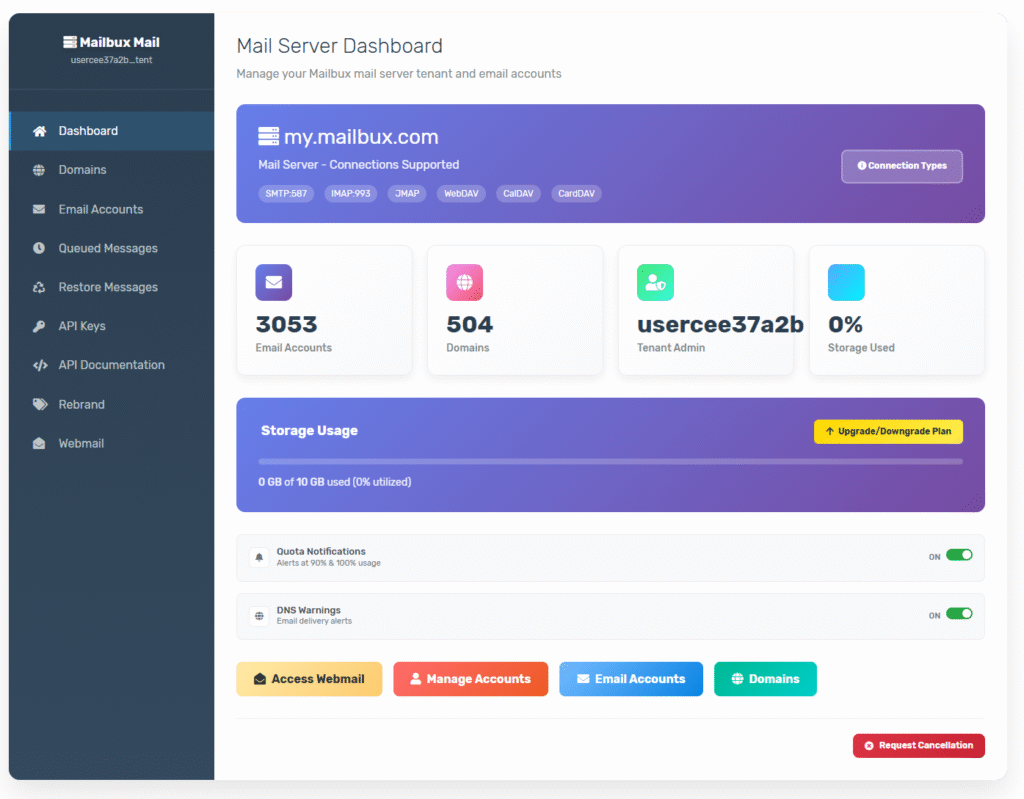Viewport: 1024px width, 799px height.
Task: Click the WebDAV connection badge
Action: pyautogui.click(x=461, y=193)
